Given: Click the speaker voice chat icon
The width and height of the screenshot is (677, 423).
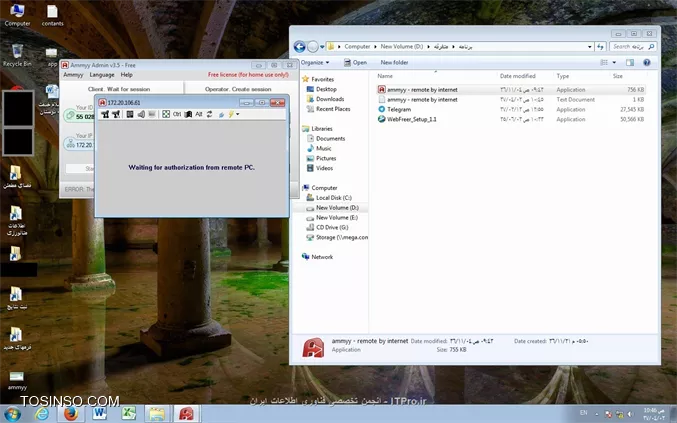Looking at the screenshot, I should (141, 114).
